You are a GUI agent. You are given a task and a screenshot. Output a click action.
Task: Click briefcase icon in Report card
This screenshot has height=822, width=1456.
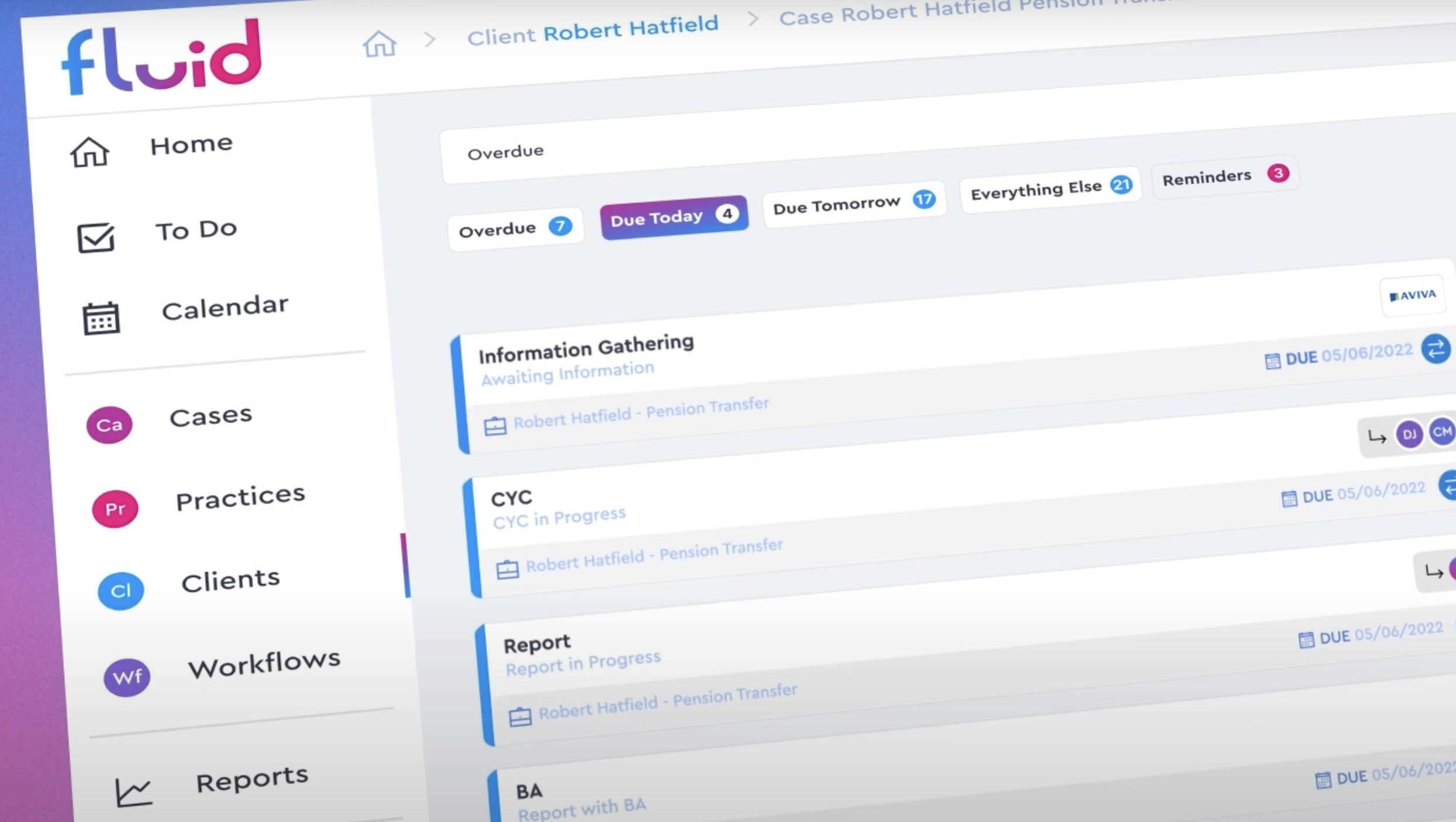click(x=520, y=716)
